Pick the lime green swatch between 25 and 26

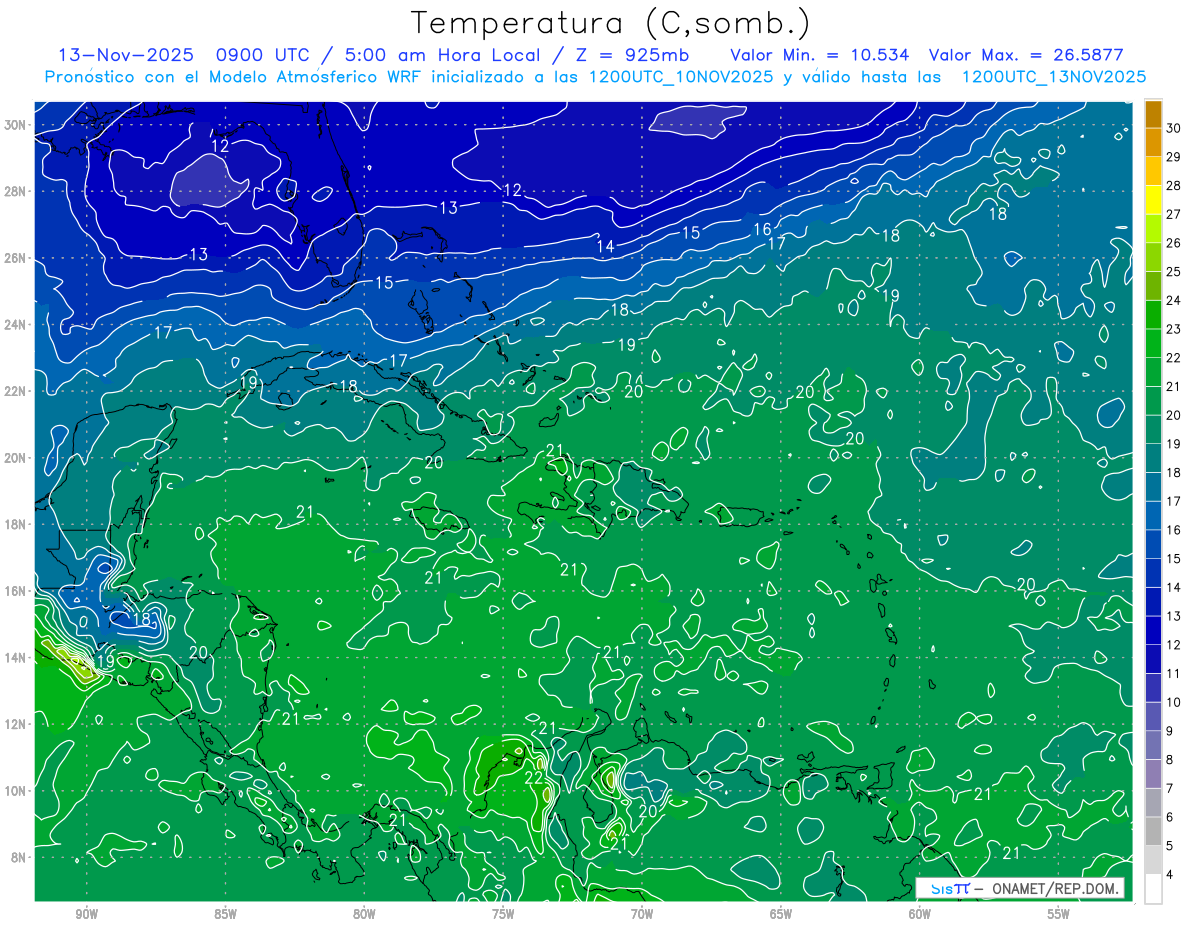(1154, 257)
